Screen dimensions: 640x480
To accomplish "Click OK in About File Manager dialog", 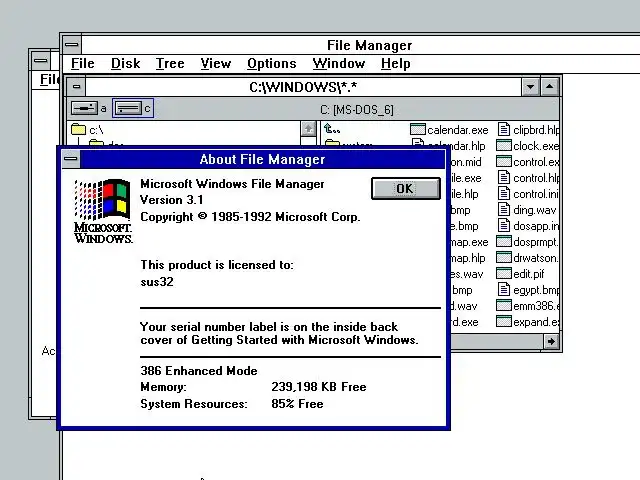I will point(406,189).
